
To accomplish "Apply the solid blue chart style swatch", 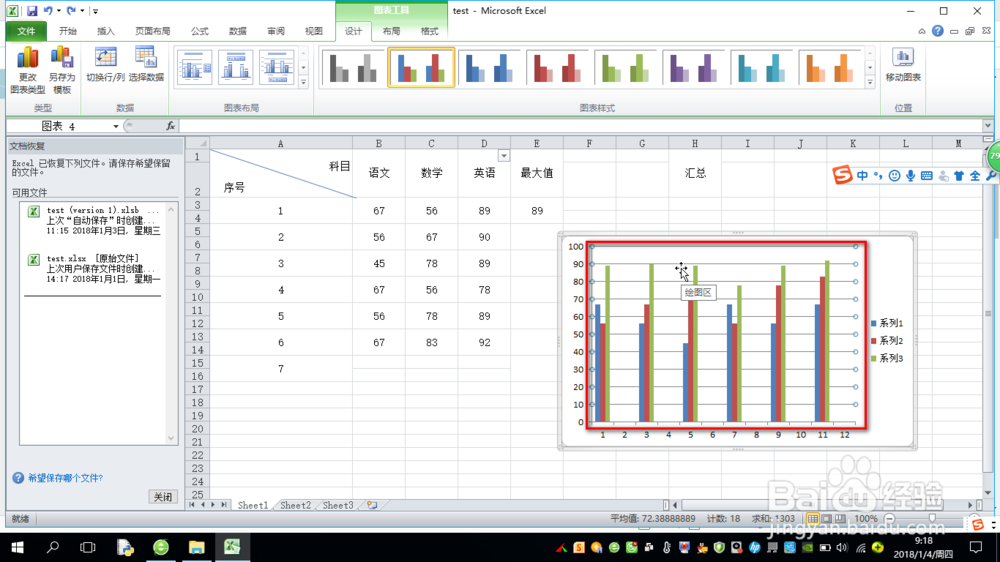I will 489,68.
